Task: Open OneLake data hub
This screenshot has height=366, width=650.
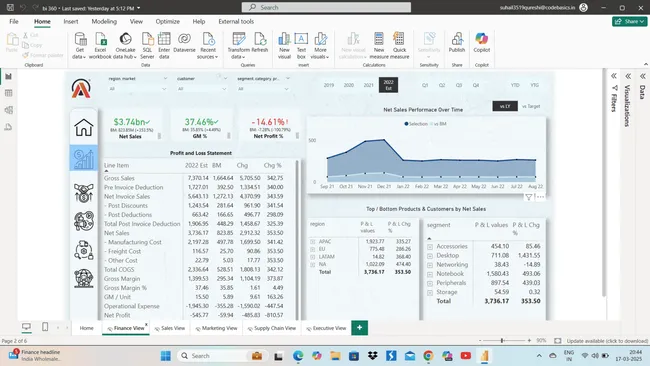Action: 125,46
